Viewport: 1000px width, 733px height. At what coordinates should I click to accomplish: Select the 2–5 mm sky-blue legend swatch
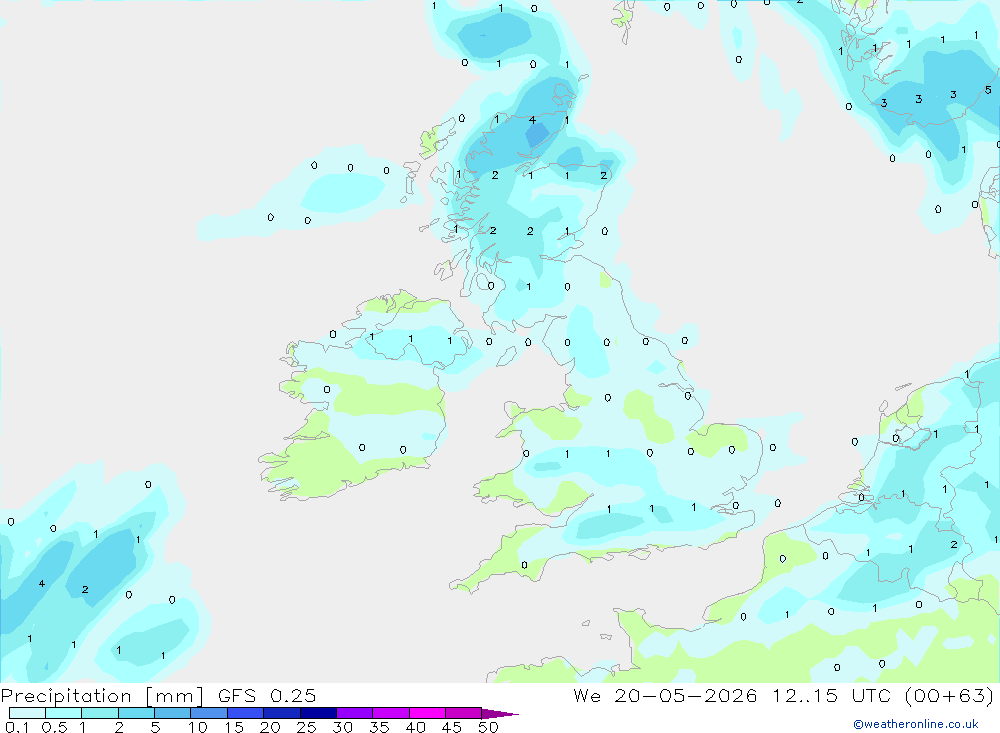point(136,713)
